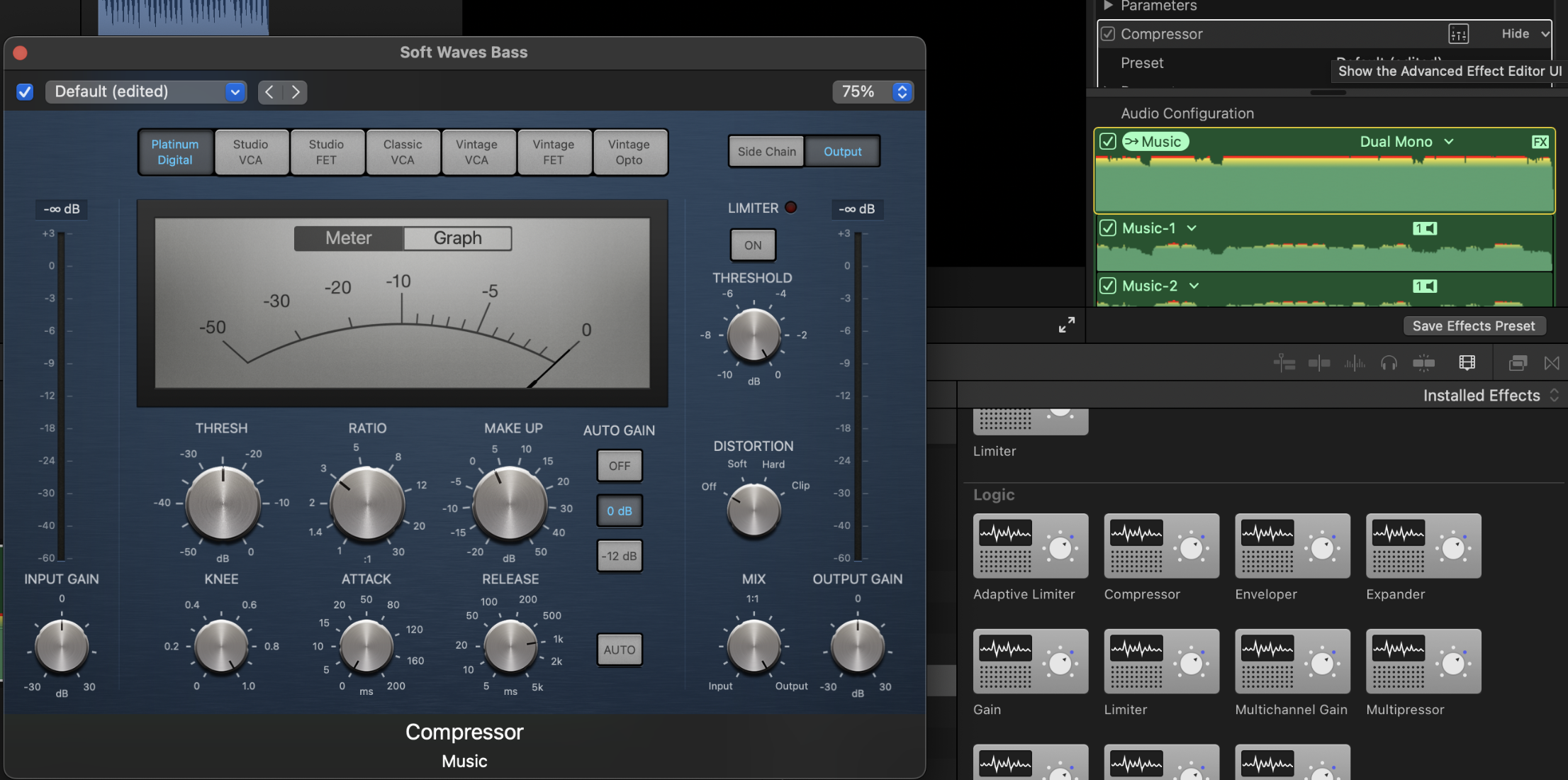The image size is (1568, 780).
Task: Click the expand arrows icon
Action: [1066, 325]
